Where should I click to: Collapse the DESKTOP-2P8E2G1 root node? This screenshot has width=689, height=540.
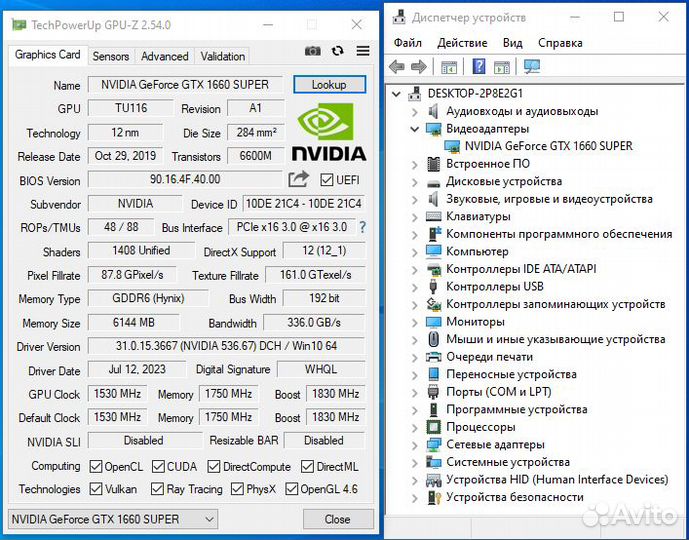click(397, 94)
